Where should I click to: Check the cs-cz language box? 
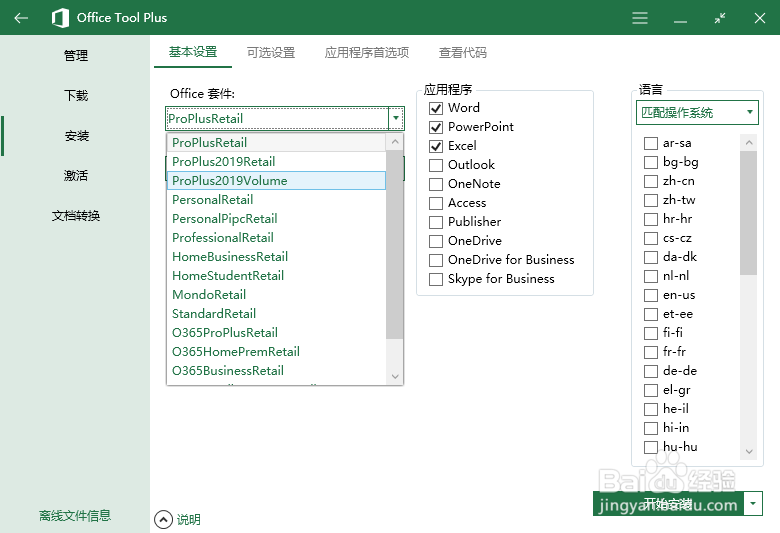pos(651,238)
